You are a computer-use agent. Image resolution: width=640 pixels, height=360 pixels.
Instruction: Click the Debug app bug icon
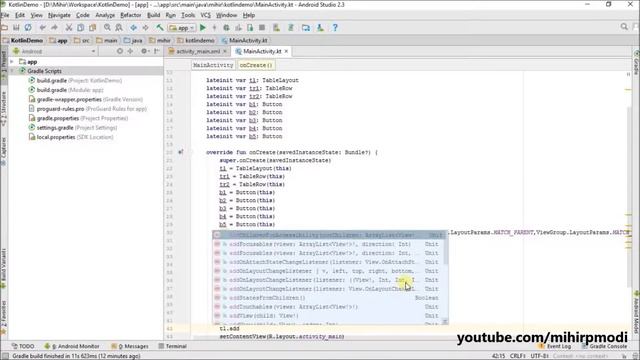point(226,28)
